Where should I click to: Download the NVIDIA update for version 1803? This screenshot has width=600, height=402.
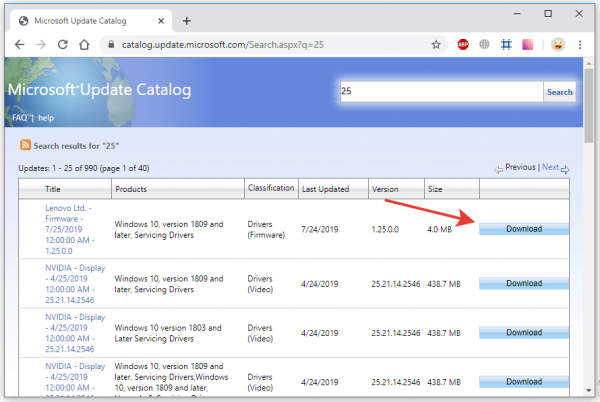524,332
